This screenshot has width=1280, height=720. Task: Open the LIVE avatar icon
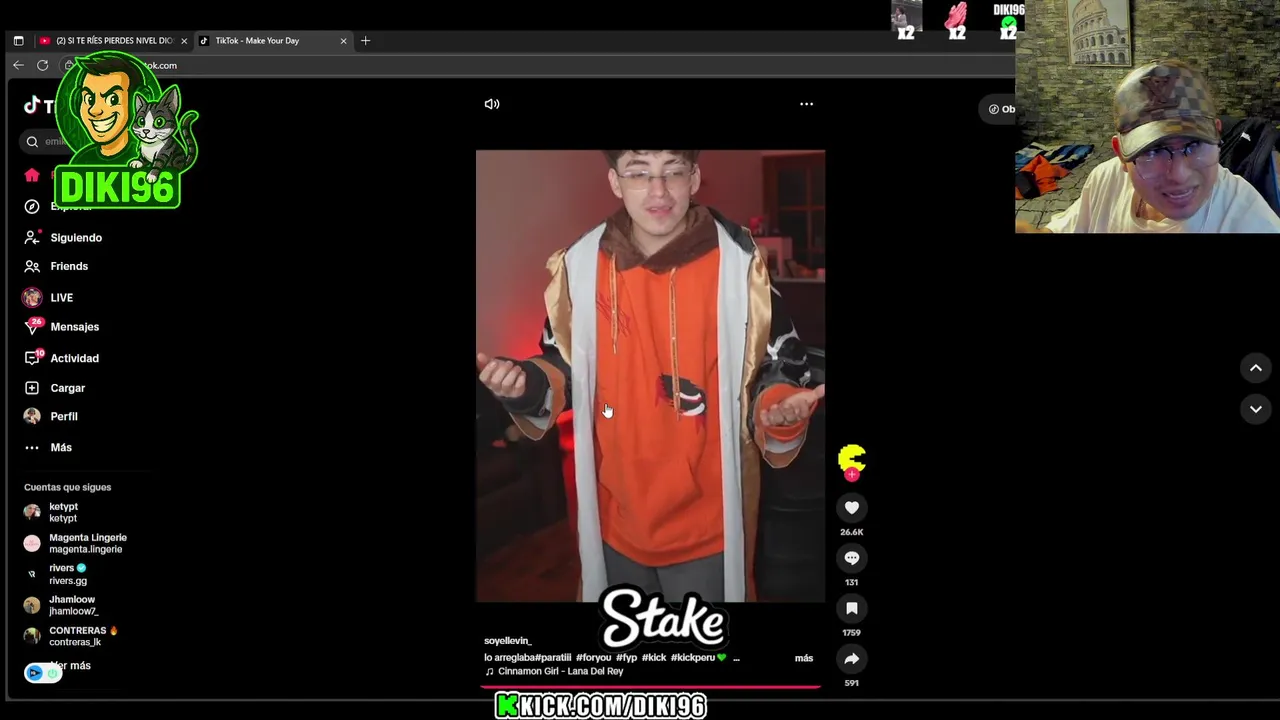click(x=32, y=297)
